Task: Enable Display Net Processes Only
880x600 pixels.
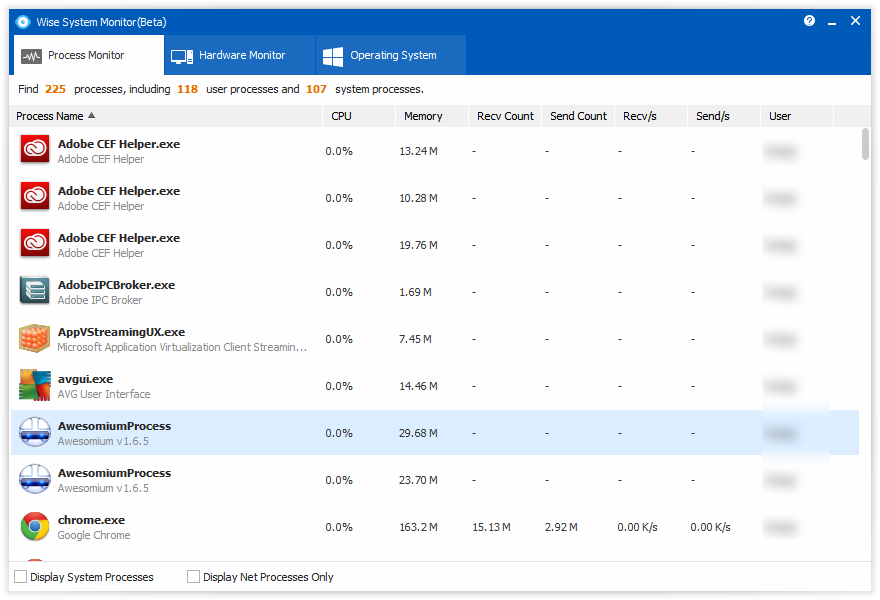Action: coord(193,577)
